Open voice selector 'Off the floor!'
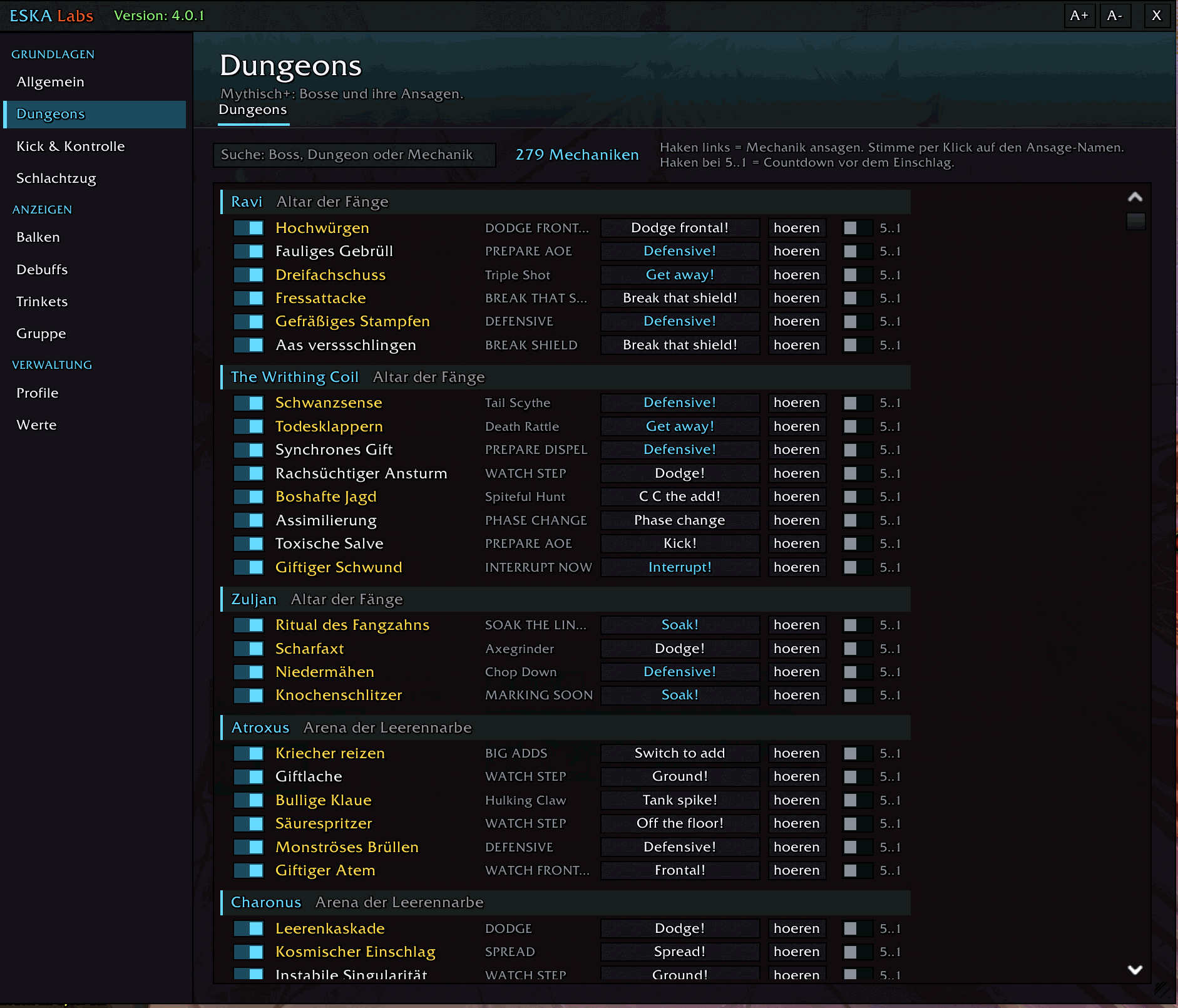Viewport: 1178px width, 1008px height. (x=680, y=823)
